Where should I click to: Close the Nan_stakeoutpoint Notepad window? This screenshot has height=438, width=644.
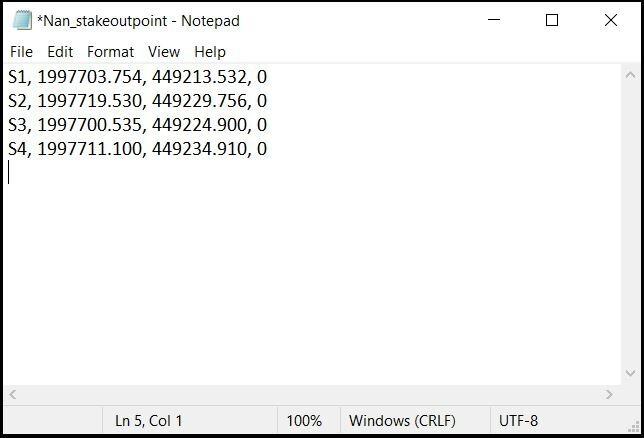click(611, 20)
